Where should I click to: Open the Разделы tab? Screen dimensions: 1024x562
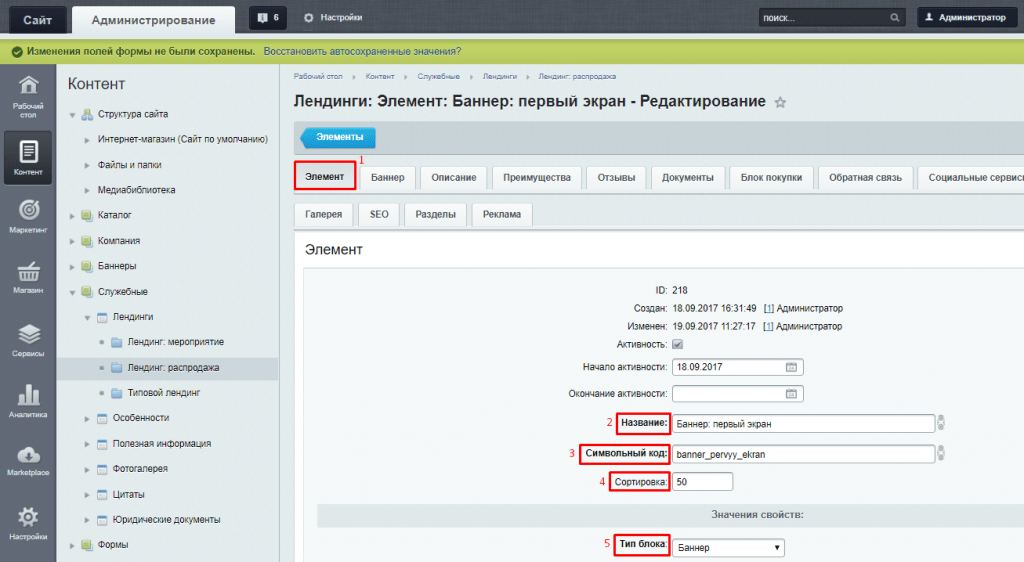(436, 214)
